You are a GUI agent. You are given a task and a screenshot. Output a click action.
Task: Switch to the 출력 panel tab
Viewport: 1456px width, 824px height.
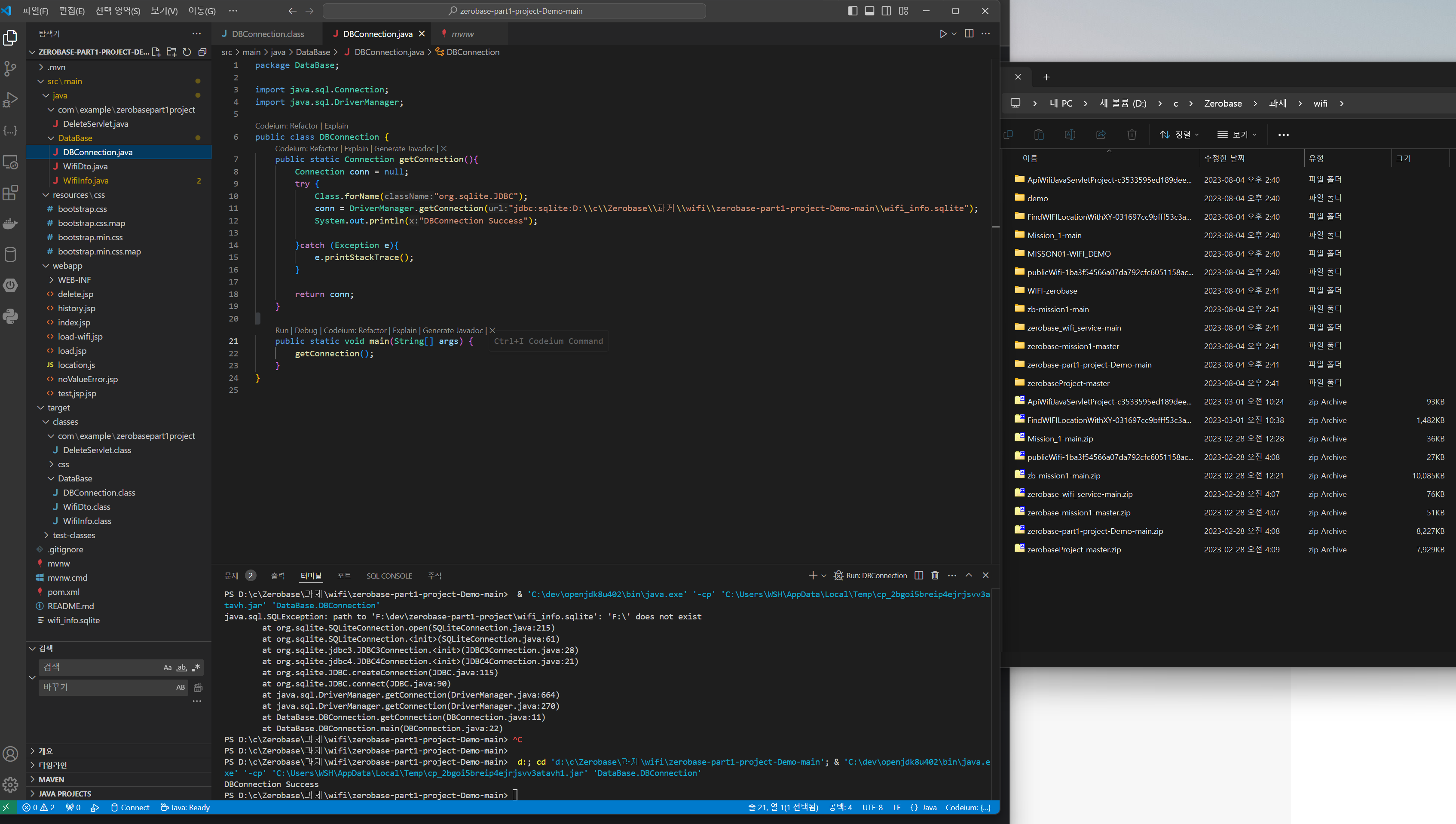point(278,576)
